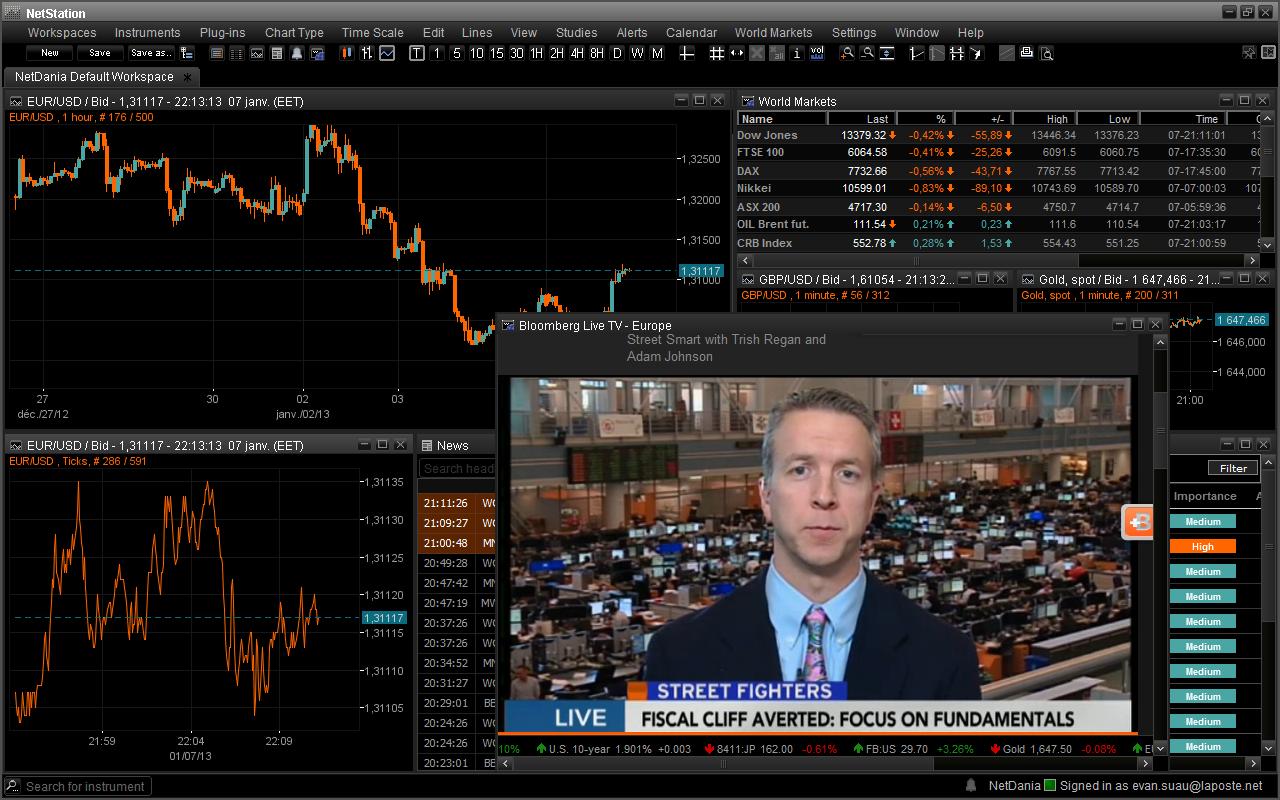Viewport: 1280px width, 800px height.
Task: Click the news row timed 21:11:26
Action: pos(457,503)
